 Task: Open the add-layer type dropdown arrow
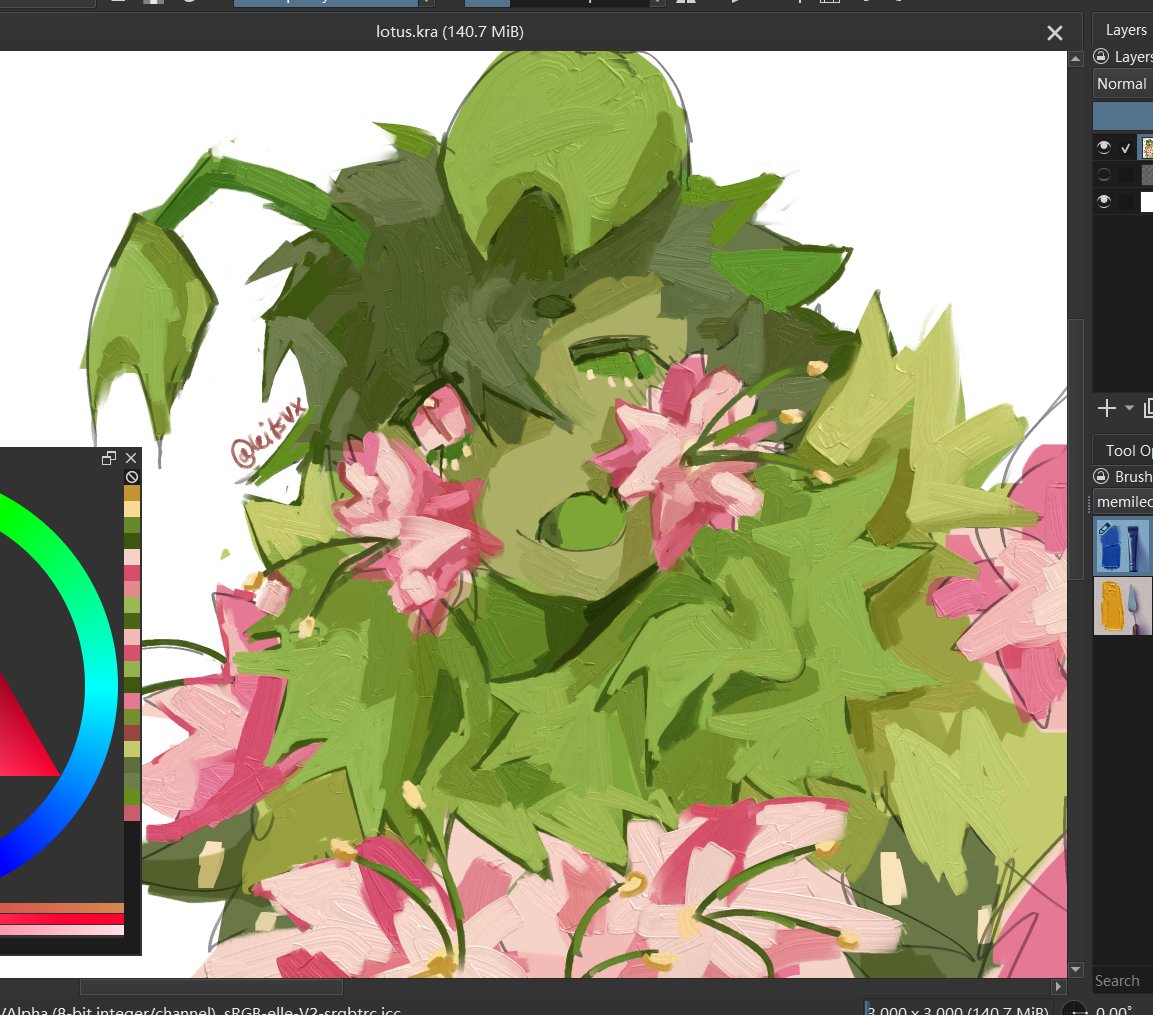(1129, 407)
